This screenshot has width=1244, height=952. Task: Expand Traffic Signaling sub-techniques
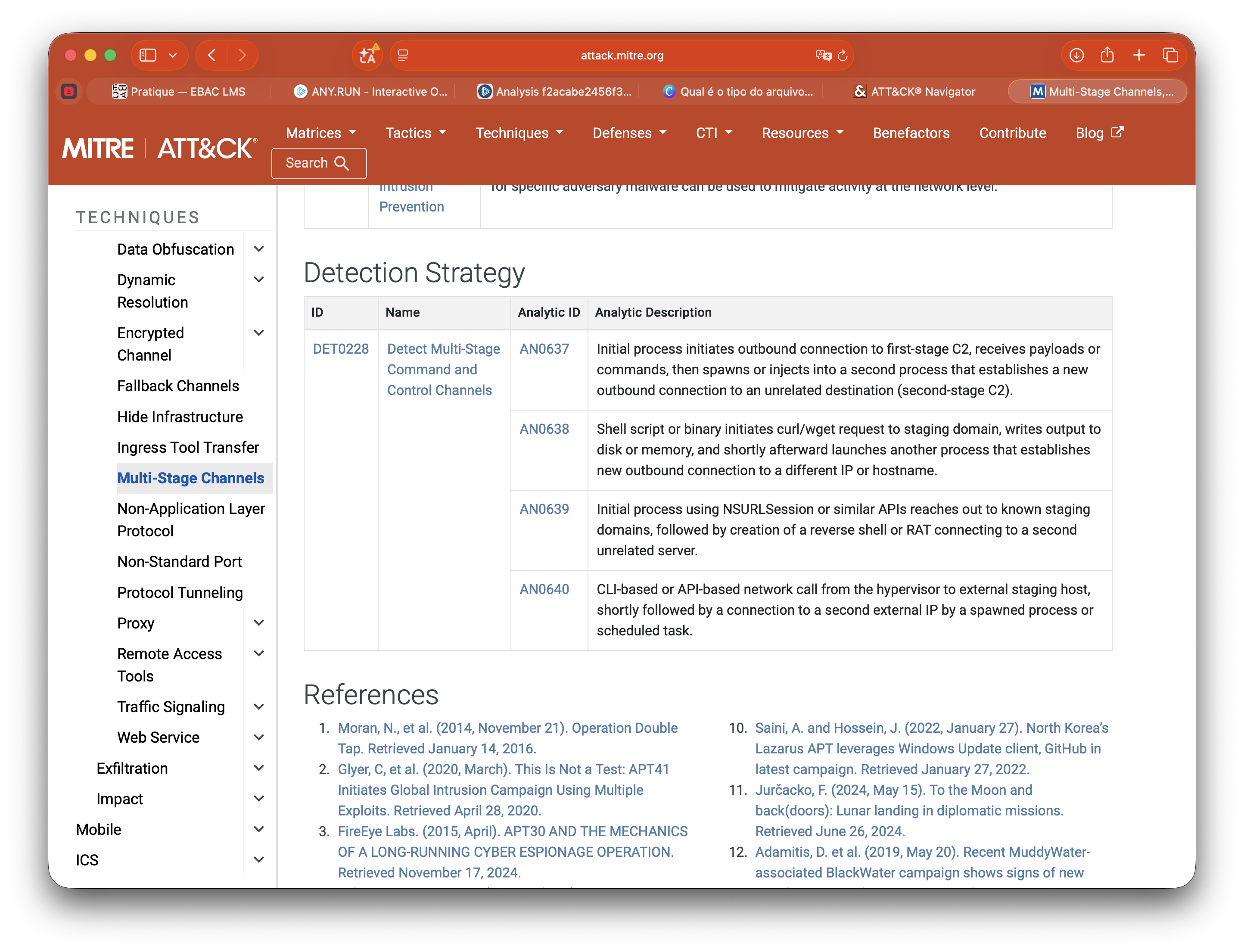(x=259, y=706)
